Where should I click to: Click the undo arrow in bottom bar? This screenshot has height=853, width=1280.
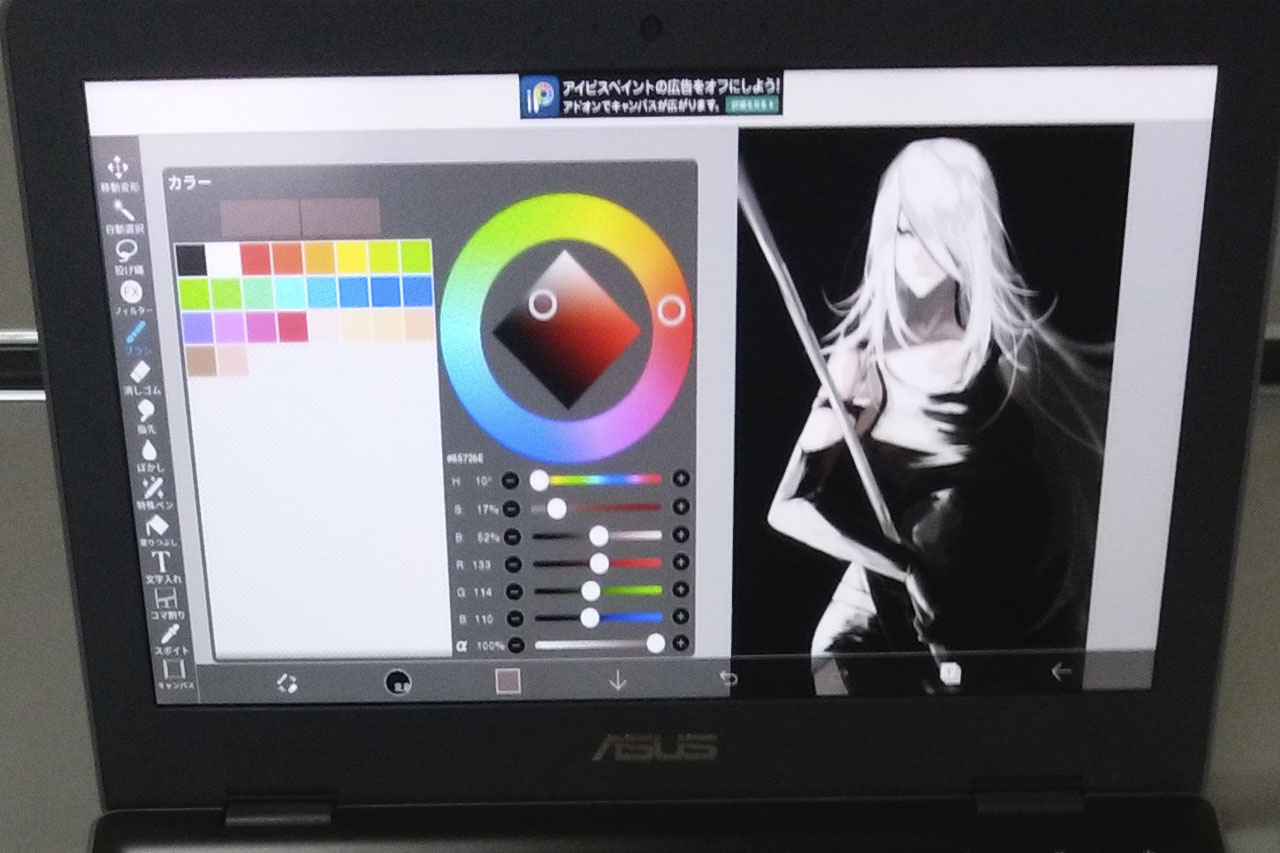coord(729,680)
